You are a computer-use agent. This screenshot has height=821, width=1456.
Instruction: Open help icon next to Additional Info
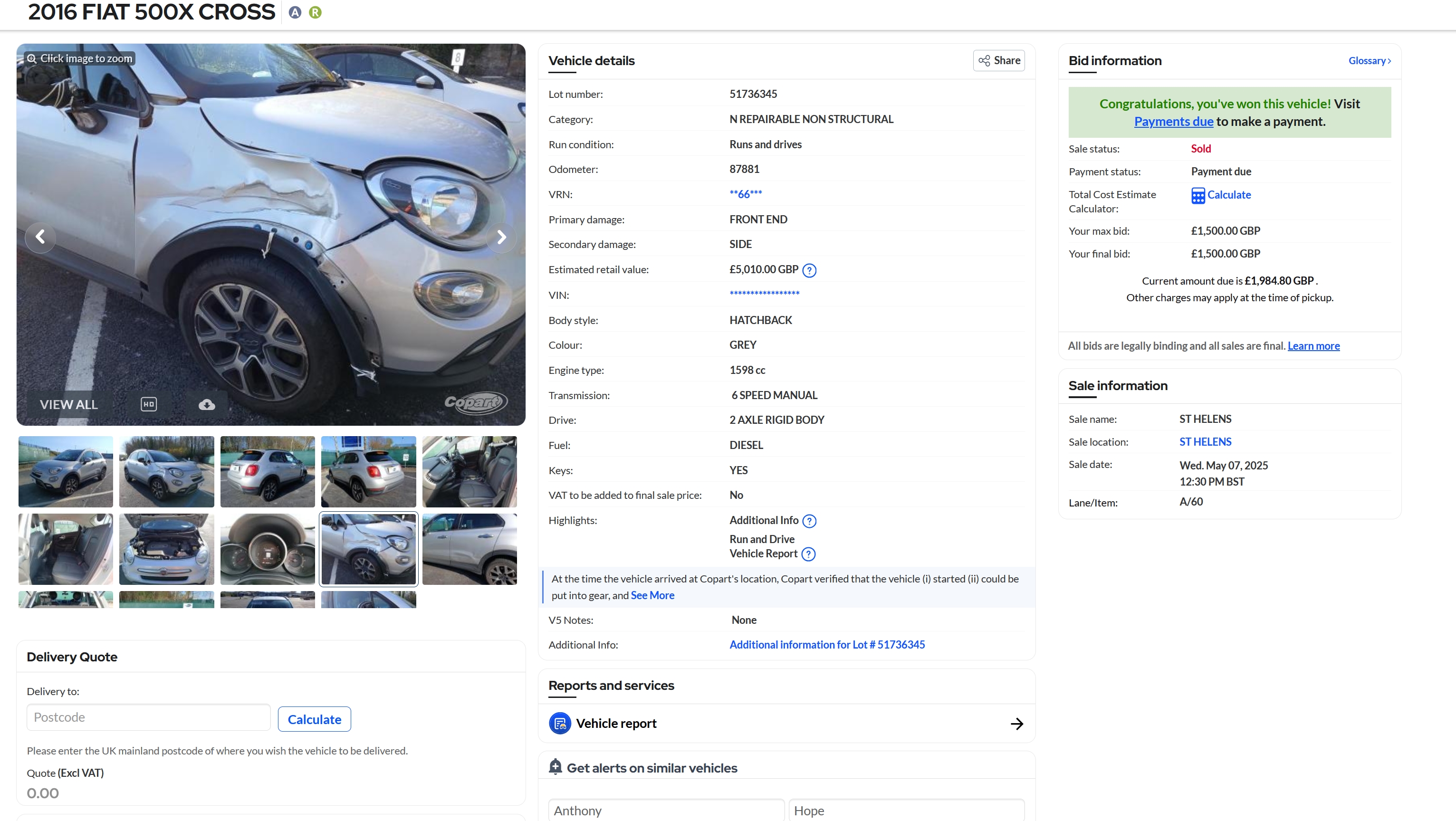click(809, 521)
